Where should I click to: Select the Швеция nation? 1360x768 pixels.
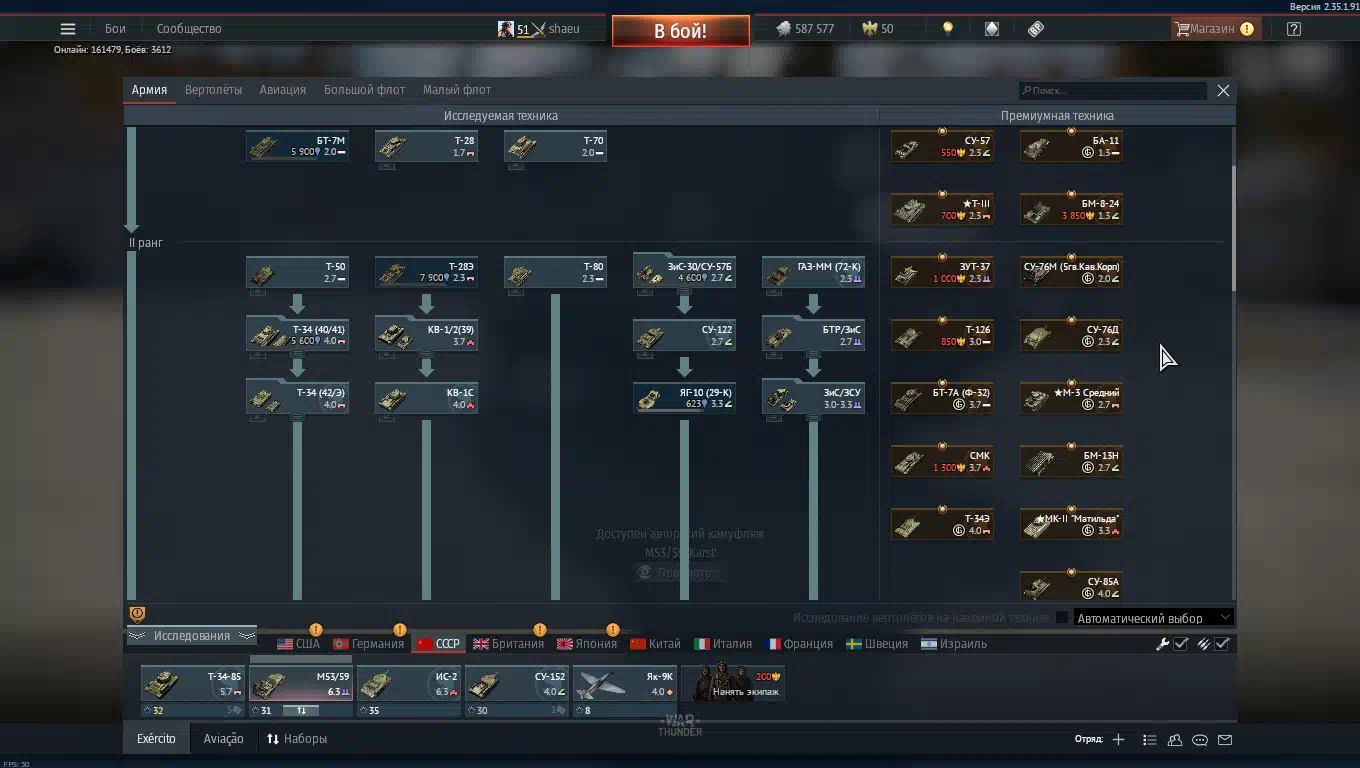pos(878,644)
